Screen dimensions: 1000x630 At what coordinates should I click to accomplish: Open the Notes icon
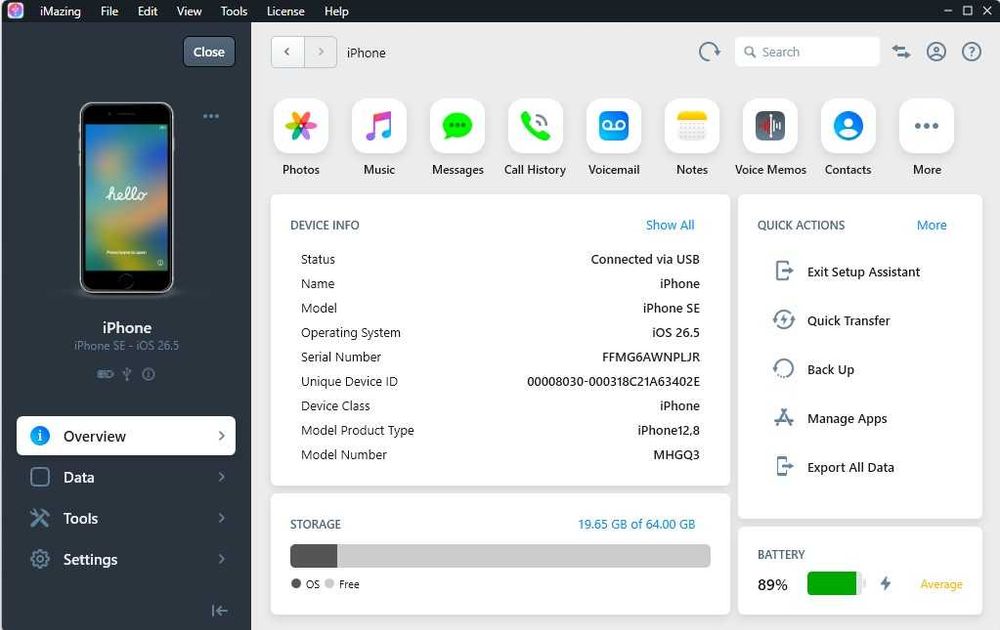click(x=692, y=126)
